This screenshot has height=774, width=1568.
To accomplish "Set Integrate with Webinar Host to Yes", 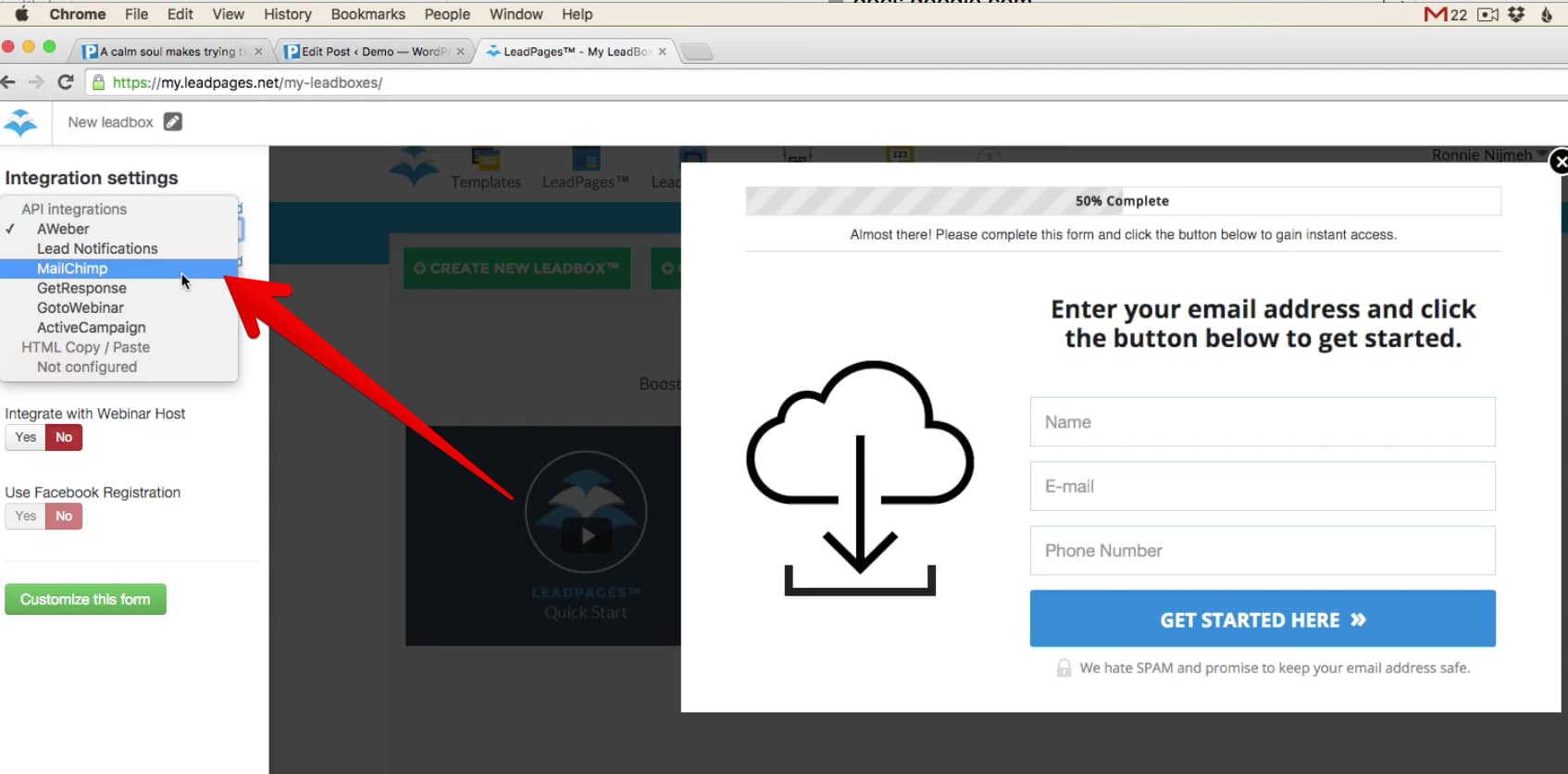I will pyautogui.click(x=25, y=437).
